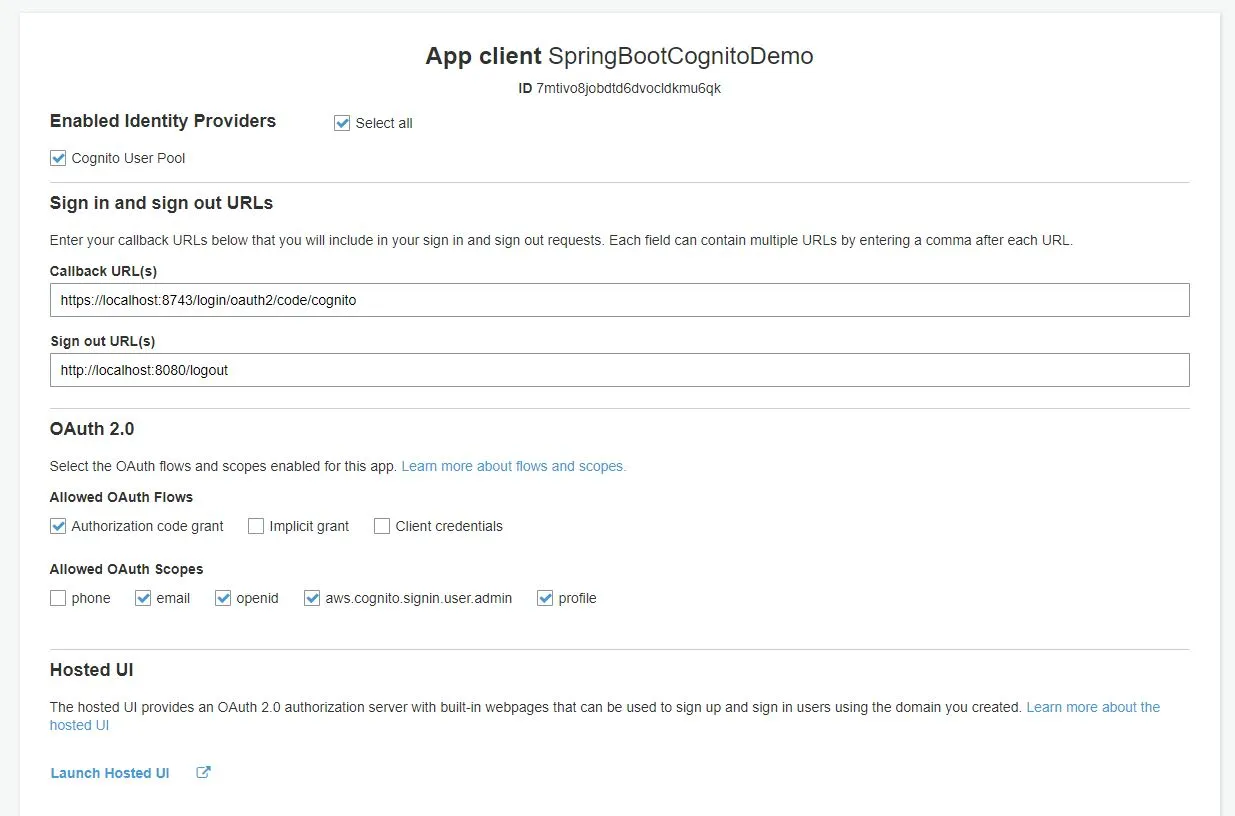
Task: Disable the aws.cognito.signin.user.admin scope
Action: pos(311,597)
